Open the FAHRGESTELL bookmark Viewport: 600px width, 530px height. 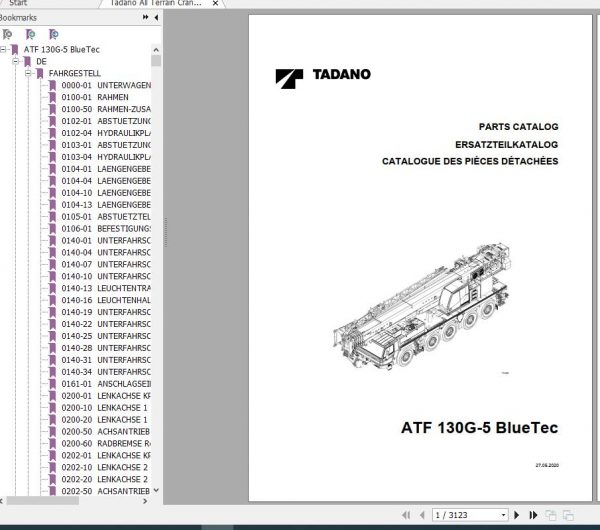tap(75, 73)
